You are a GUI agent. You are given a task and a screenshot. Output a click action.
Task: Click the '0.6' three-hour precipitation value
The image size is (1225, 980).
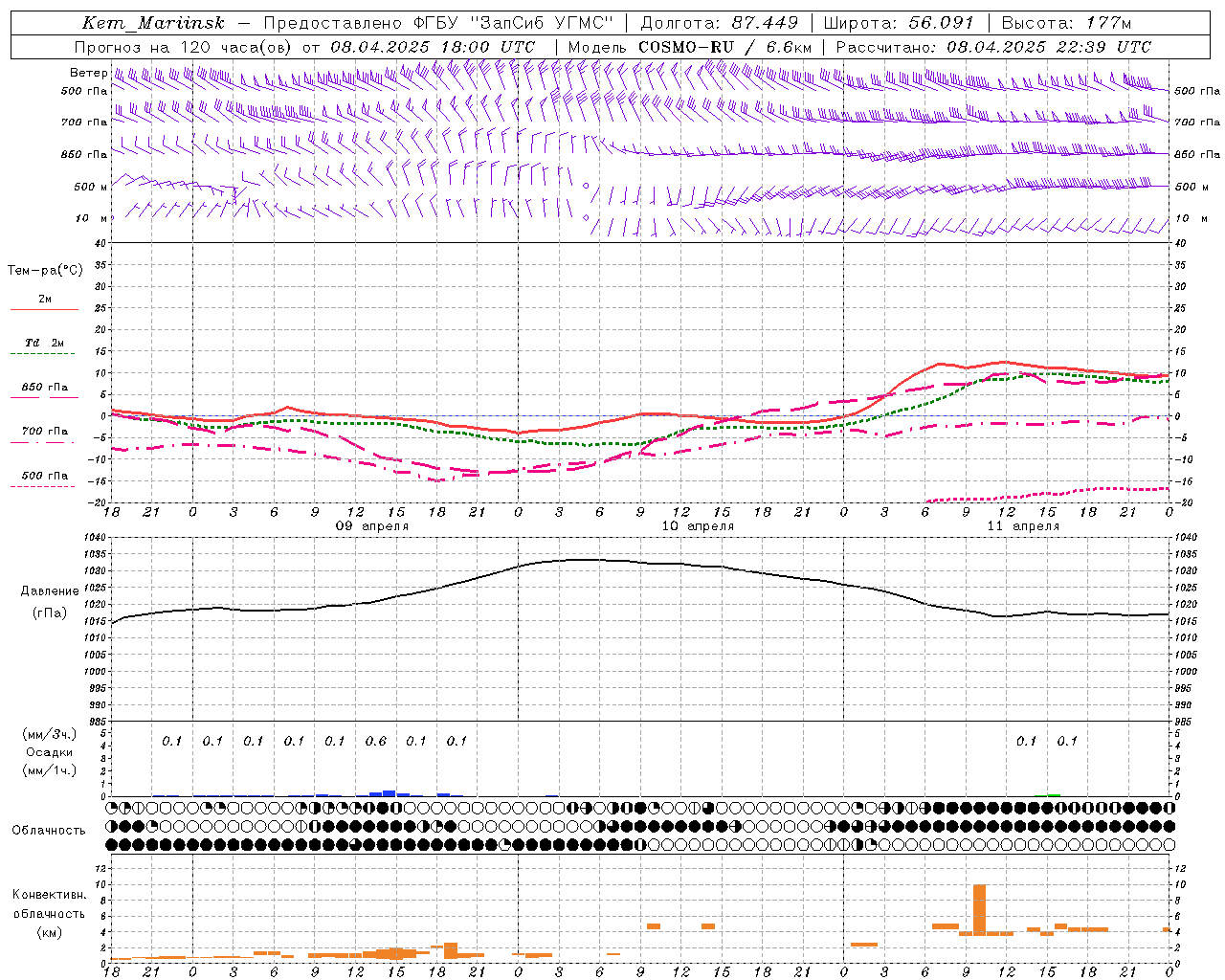click(x=376, y=742)
